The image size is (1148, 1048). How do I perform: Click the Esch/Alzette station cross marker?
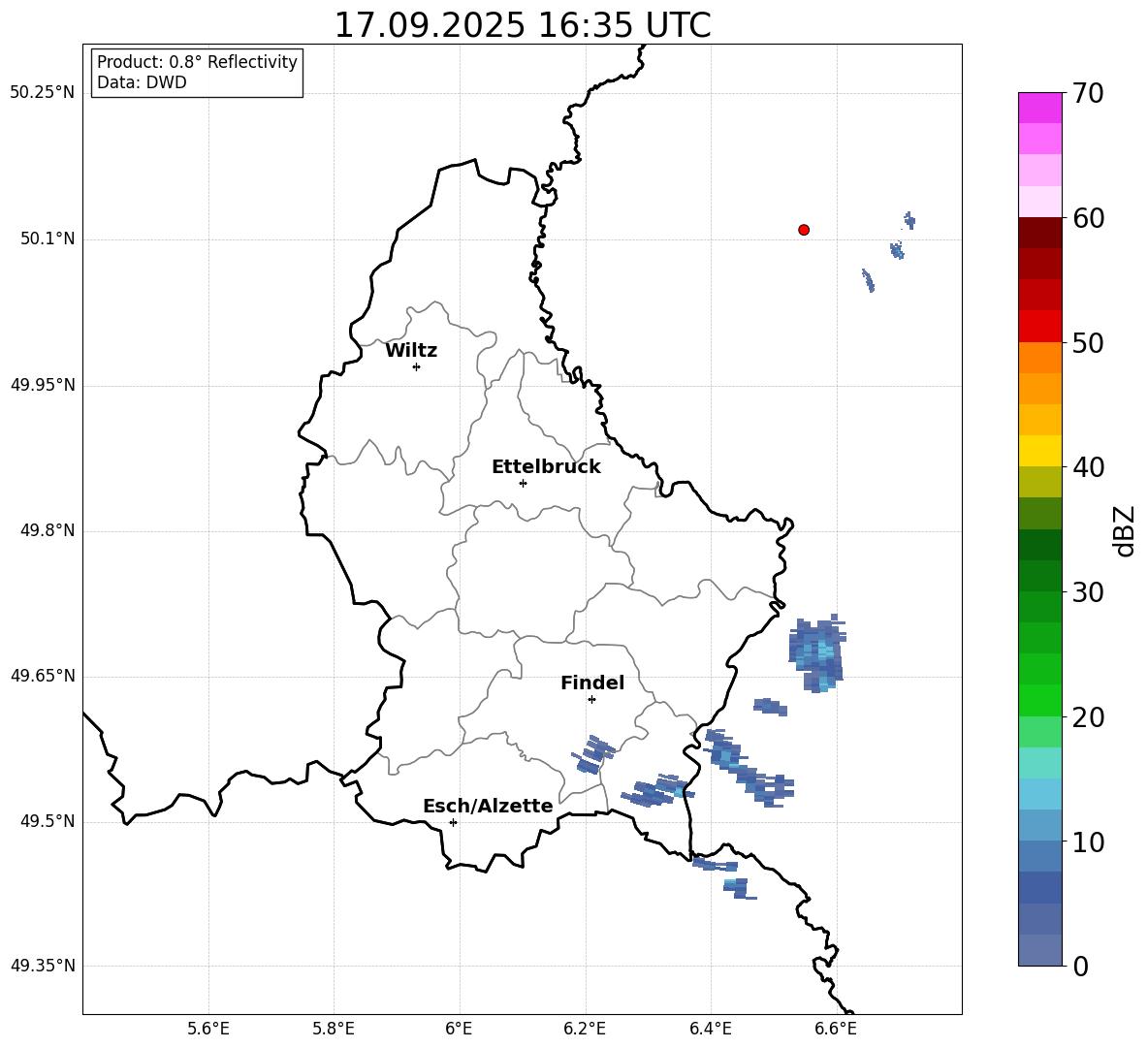click(453, 822)
